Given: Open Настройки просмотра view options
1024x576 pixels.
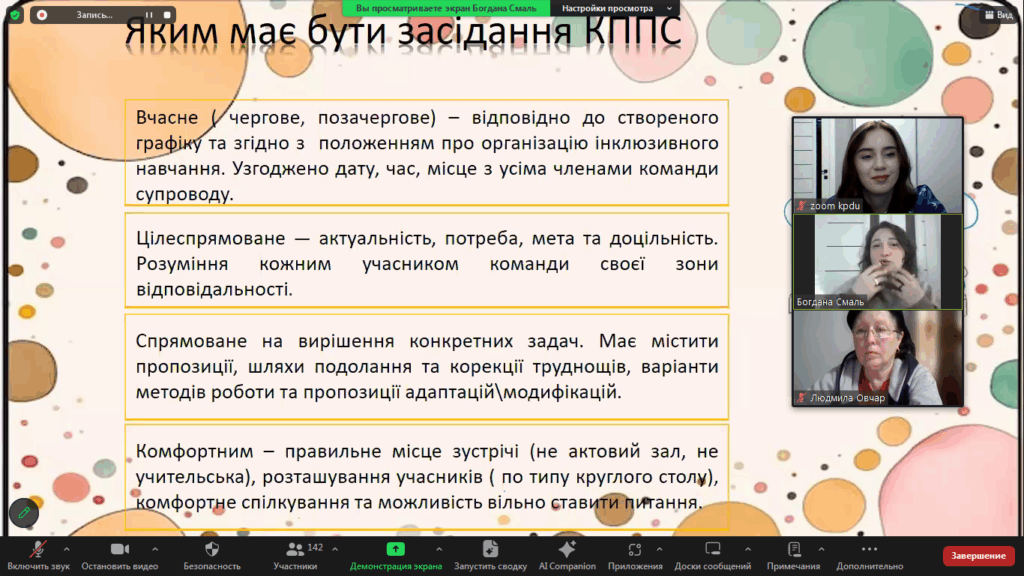Looking at the screenshot, I should [601, 7].
